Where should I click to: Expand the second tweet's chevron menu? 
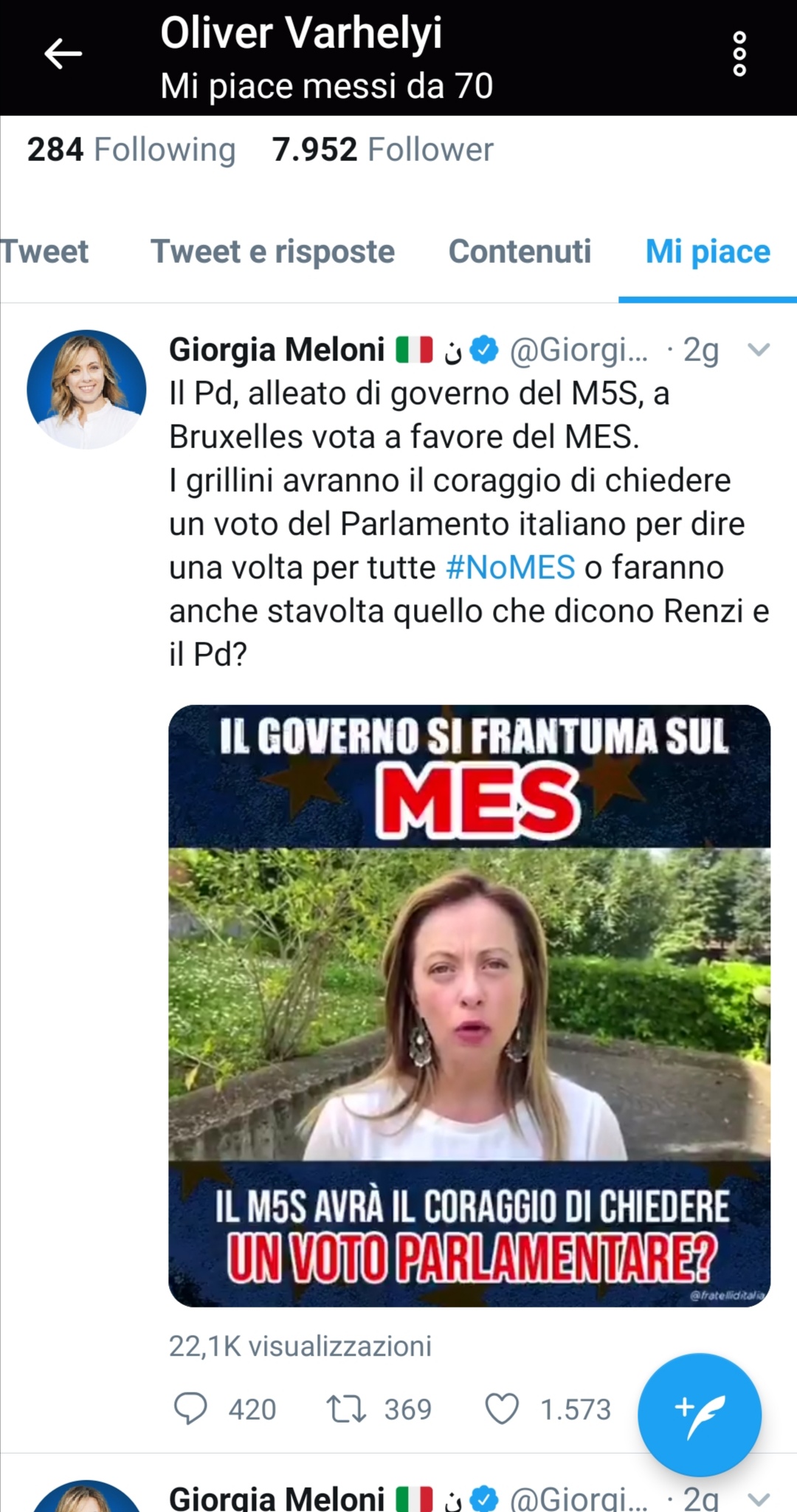[759, 1499]
